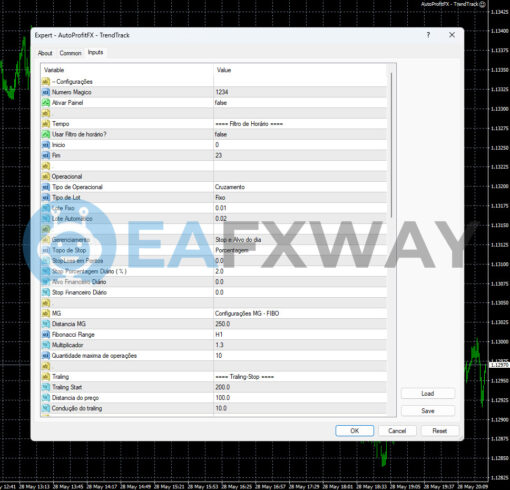
Task: Edit the Multiplicador value 1.3
Action: (300, 345)
